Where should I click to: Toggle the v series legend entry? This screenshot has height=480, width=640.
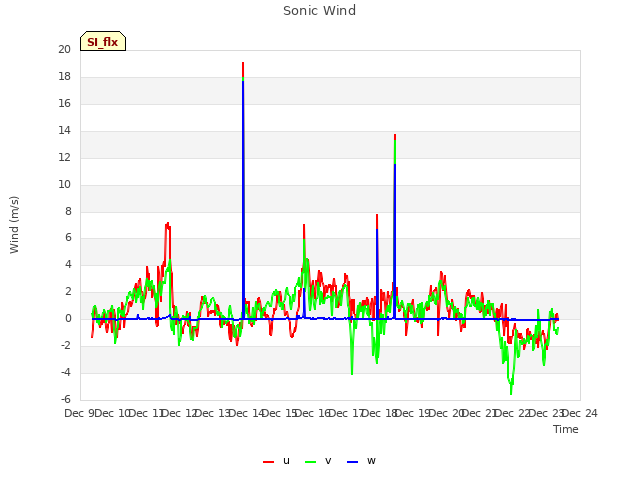tap(318, 461)
